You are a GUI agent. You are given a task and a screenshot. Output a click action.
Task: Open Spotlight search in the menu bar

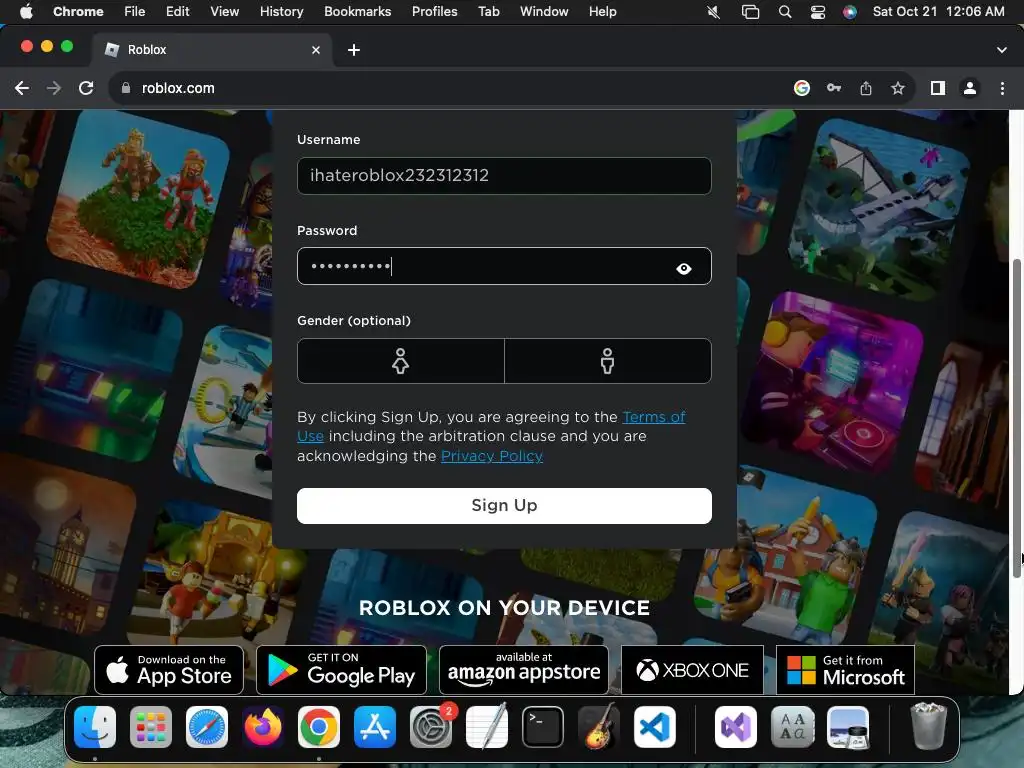coord(785,12)
